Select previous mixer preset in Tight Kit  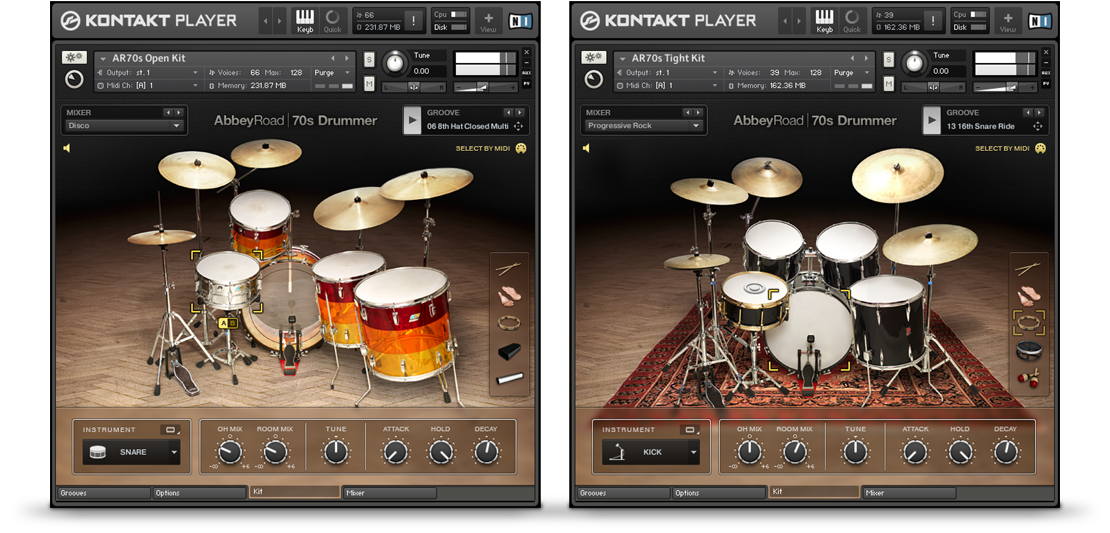point(687,112)
